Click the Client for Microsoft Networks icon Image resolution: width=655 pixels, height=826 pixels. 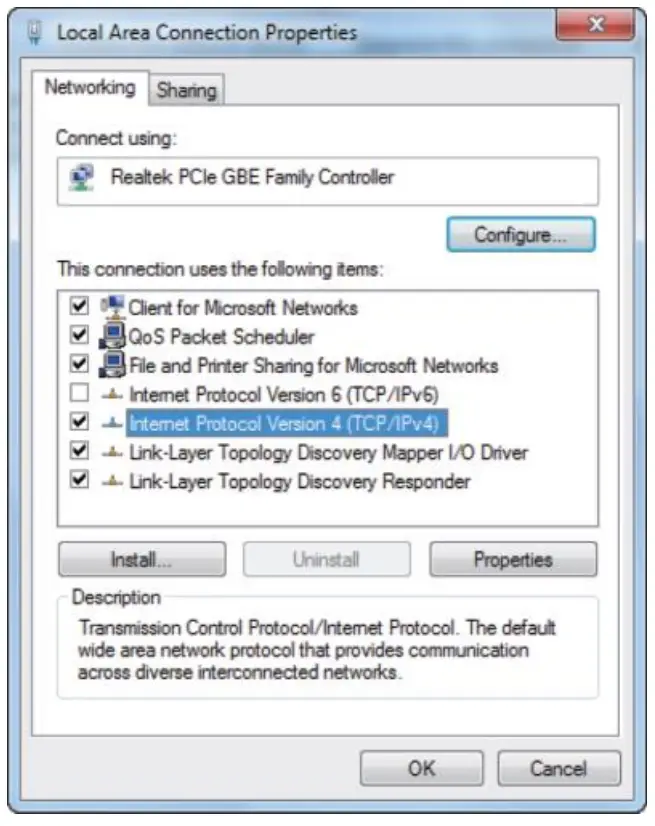click(x=112, y=307)
